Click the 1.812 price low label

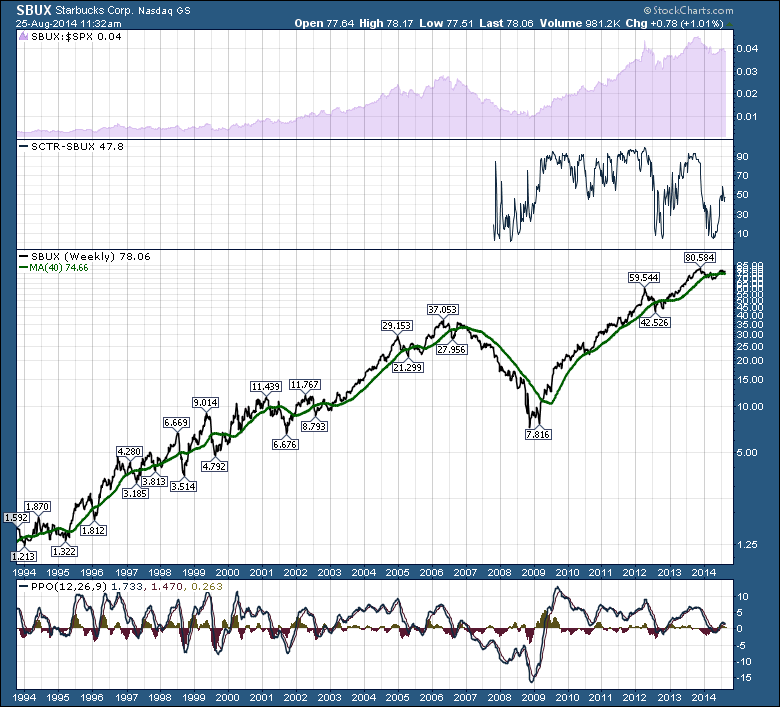(x=94, y=530)
